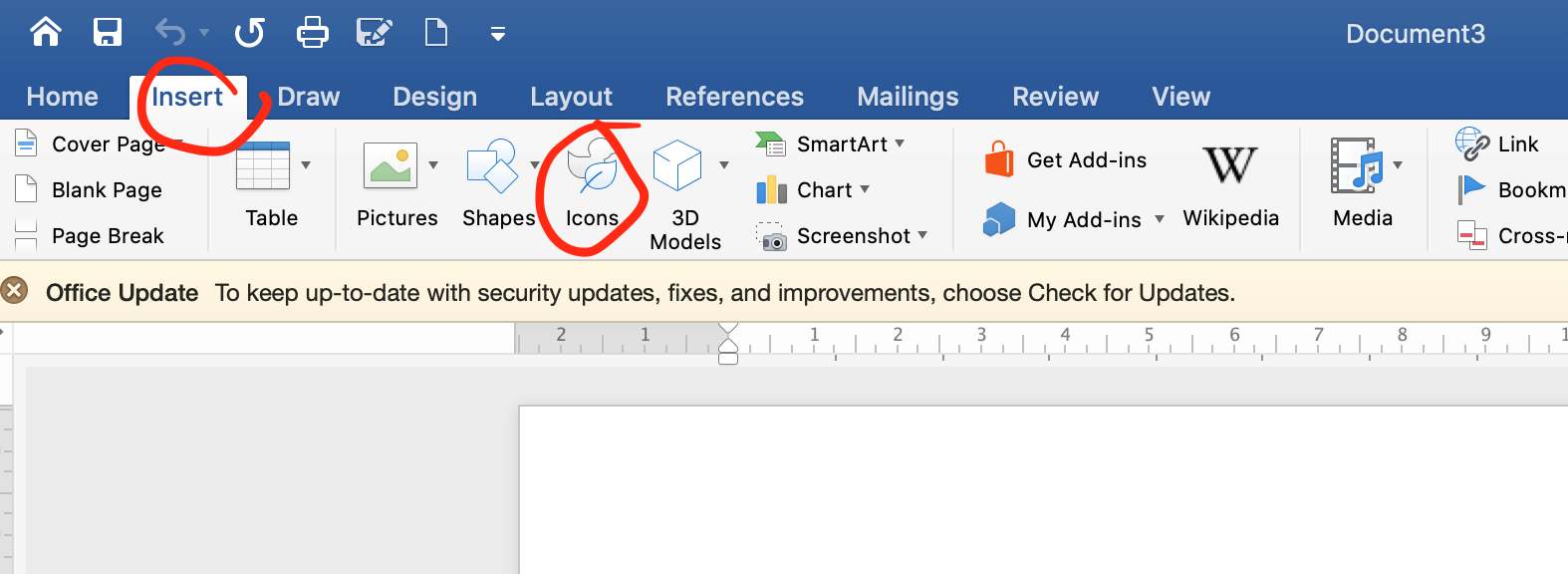Click the Screenshot camera button

tap(834, 236)
